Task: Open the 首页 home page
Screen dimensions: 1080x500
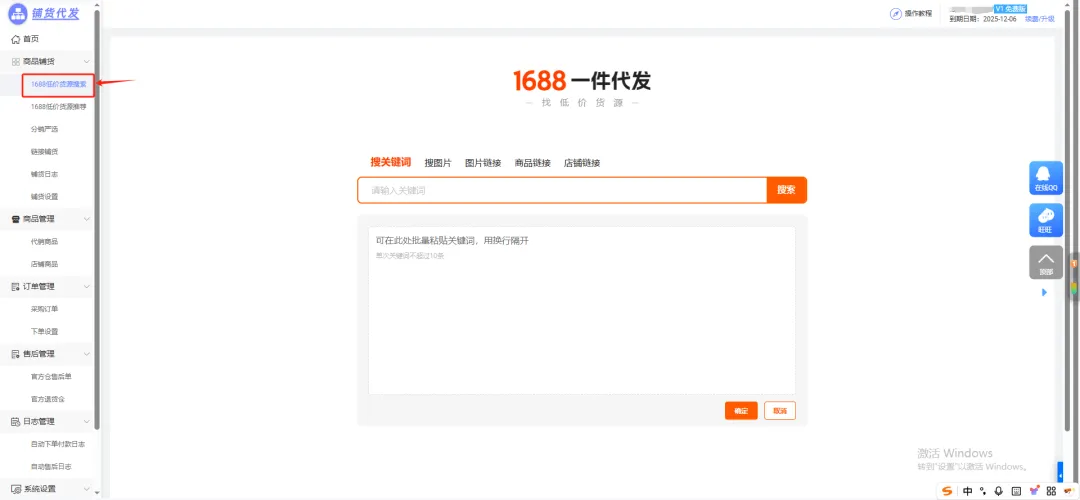Action: 30,39
